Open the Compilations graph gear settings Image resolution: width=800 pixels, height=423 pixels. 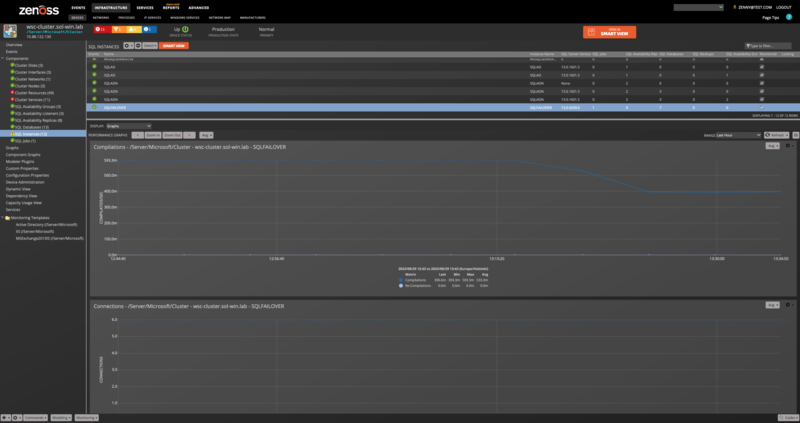tap(789, 146)
